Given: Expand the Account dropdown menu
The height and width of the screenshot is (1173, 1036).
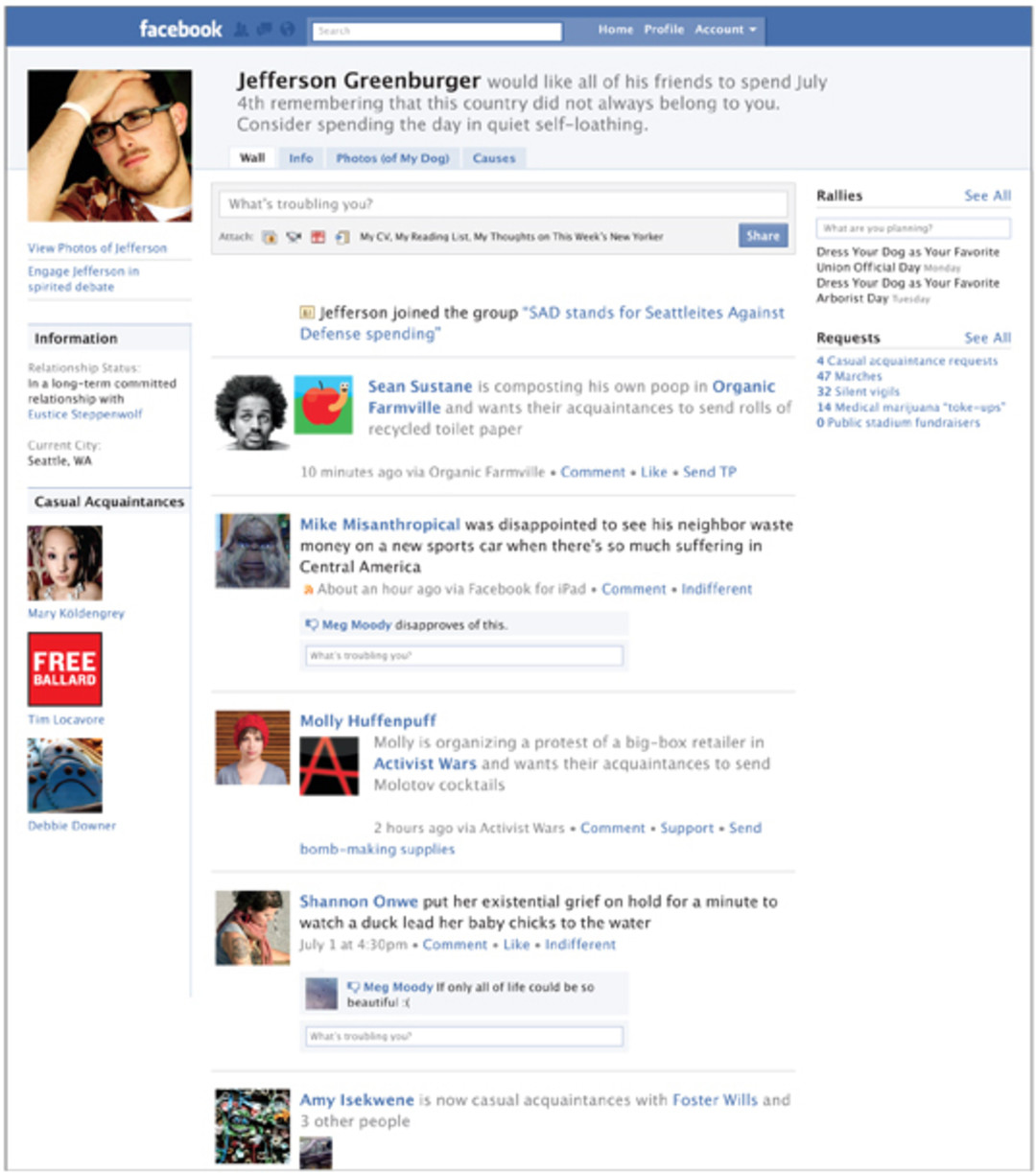Looking at the screenshot, I should pos(725,30).
